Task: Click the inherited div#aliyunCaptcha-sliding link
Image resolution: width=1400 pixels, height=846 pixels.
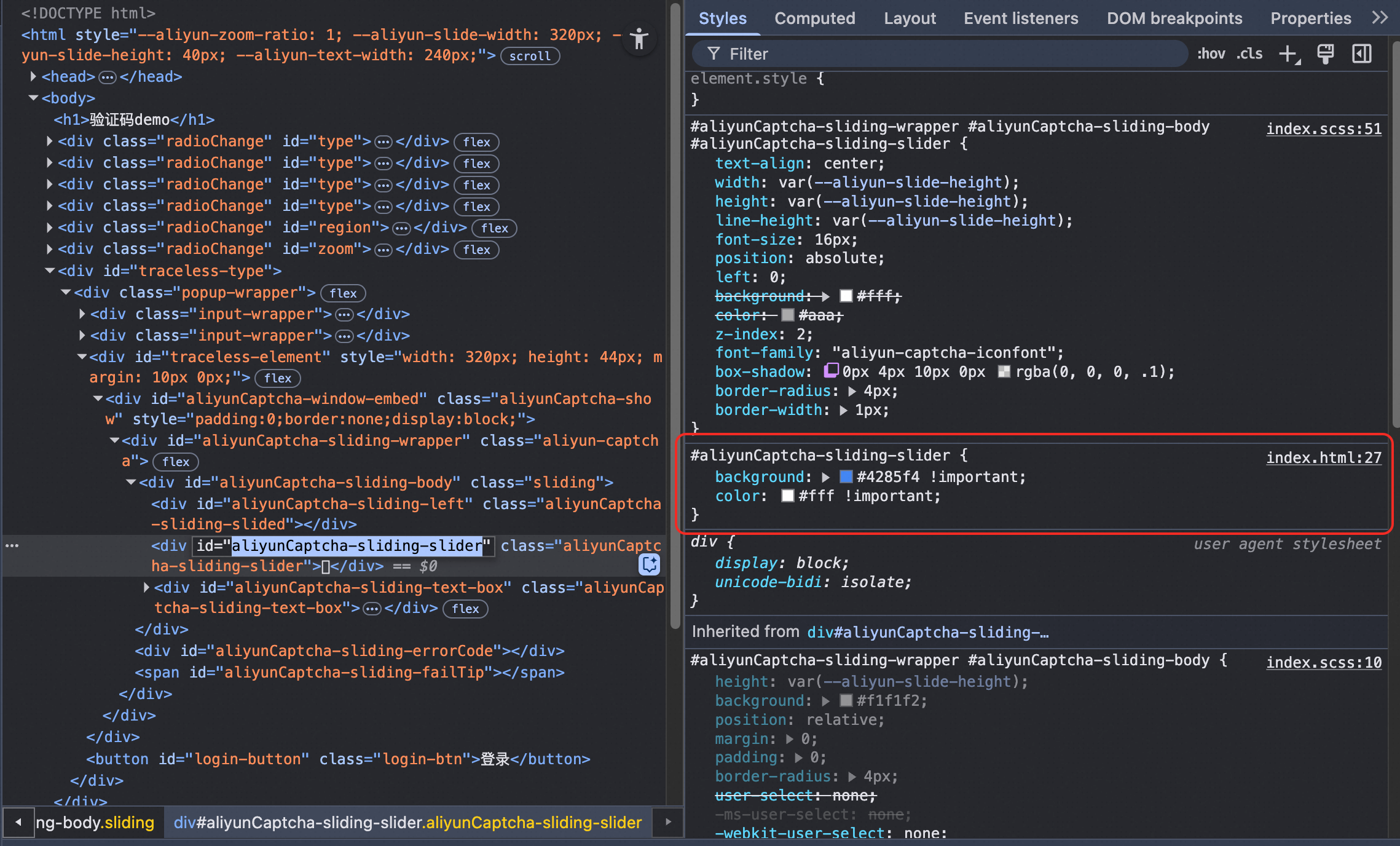Action: coord(927,632)
